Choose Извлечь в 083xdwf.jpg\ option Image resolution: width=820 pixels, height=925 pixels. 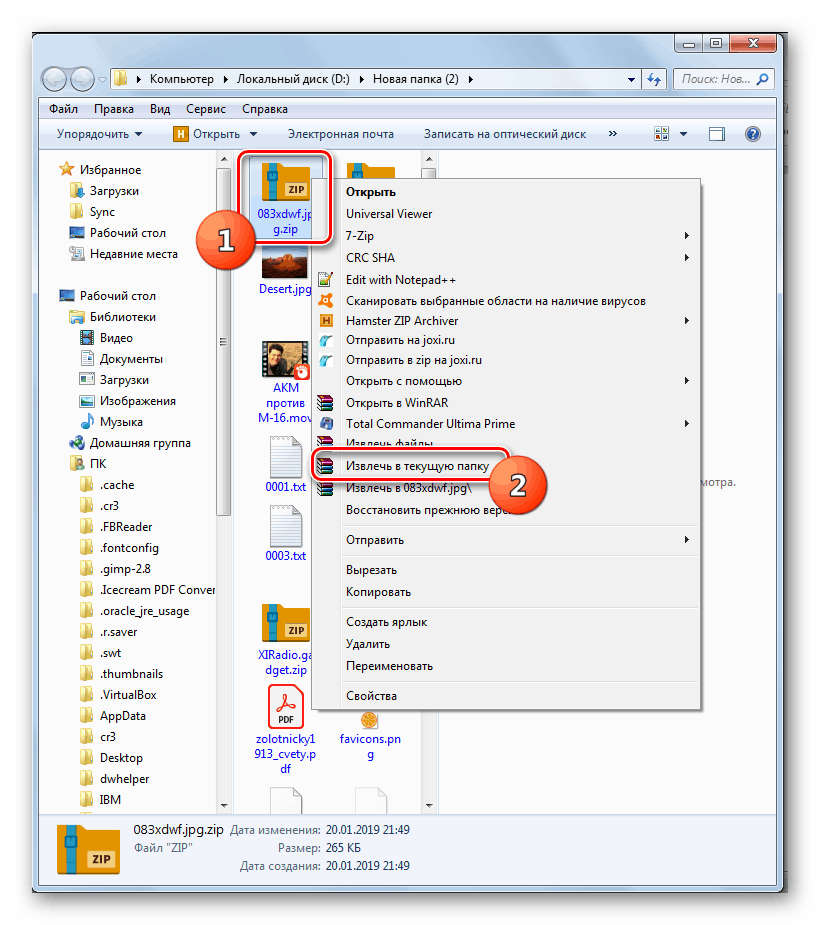[408, 488]
